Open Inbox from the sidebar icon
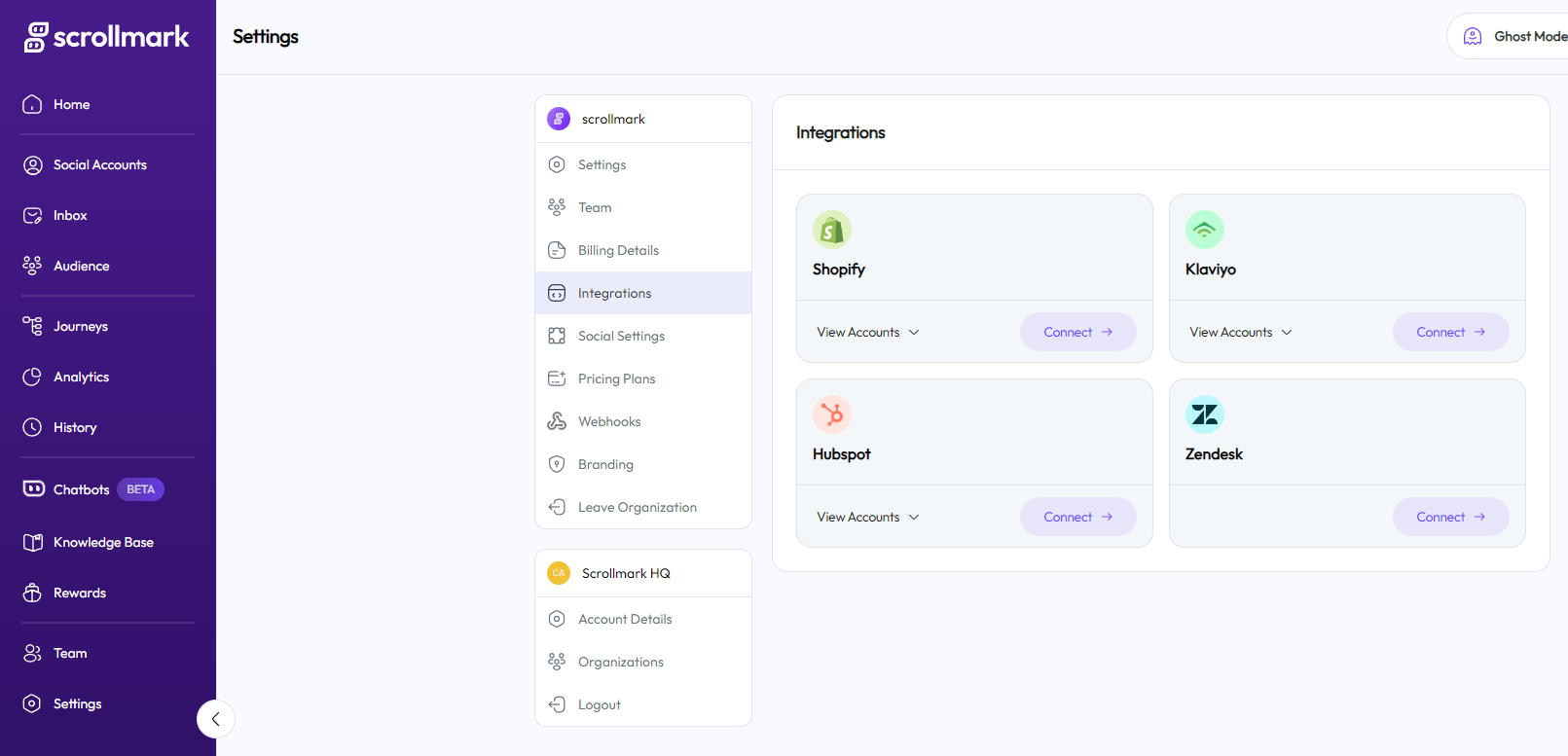 [x=33, y=215]
